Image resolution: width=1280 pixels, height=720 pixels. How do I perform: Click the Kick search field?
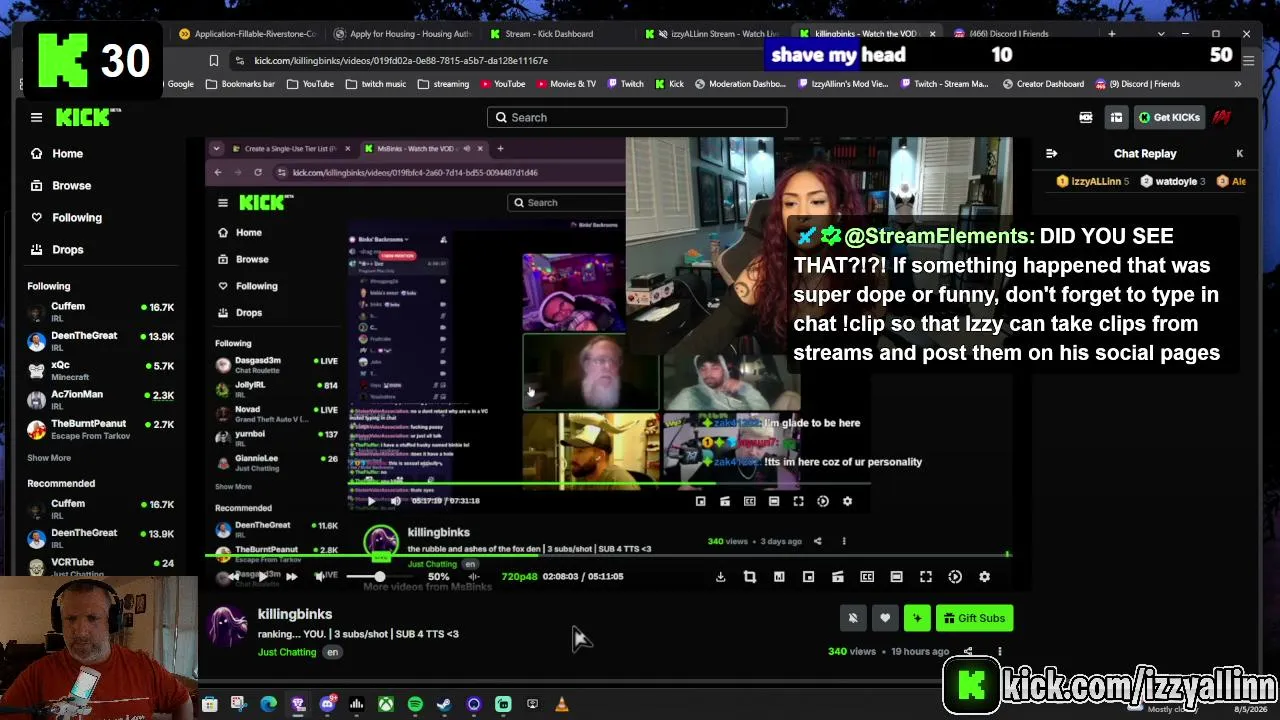(637, 117)
